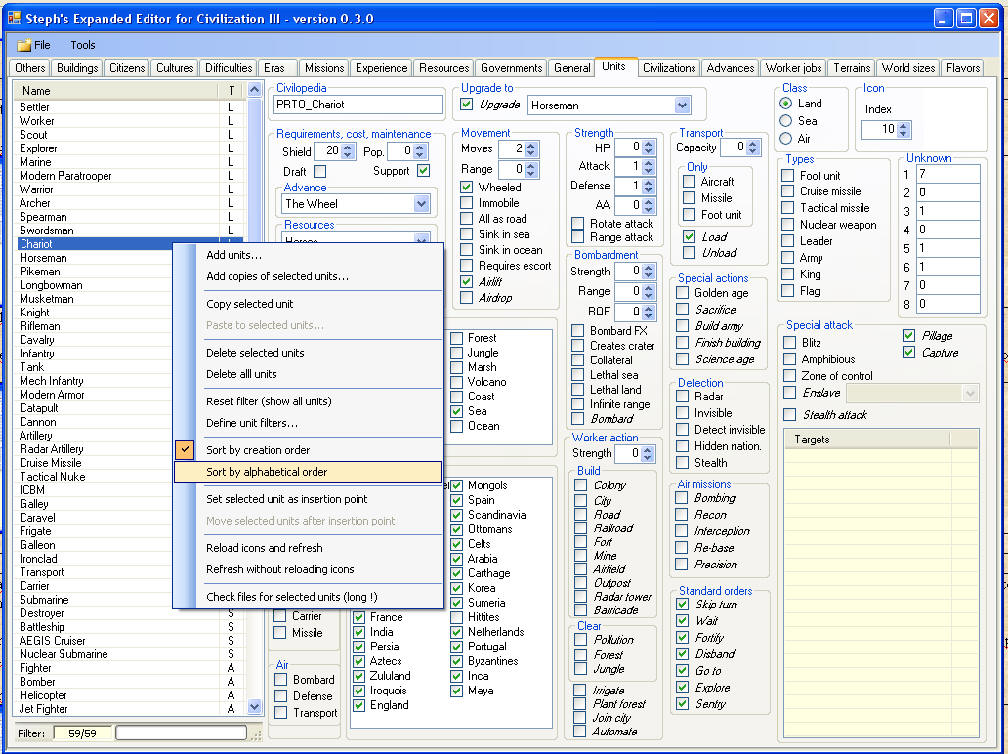Select Modern Paratrooper in the list
Image resolution: width=1008 pixels, height=754 pixels.
[66, 176]
